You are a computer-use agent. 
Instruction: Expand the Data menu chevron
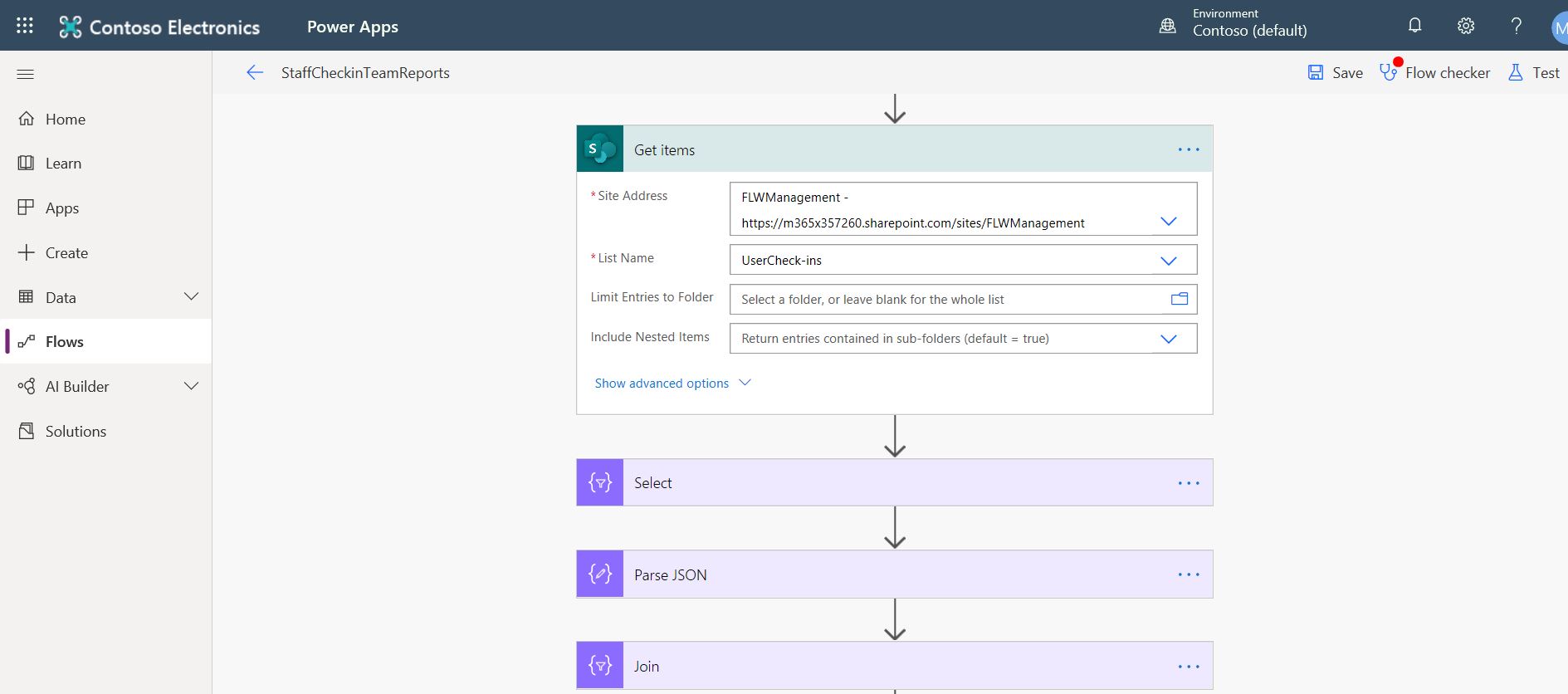click(x=192, y=296)
